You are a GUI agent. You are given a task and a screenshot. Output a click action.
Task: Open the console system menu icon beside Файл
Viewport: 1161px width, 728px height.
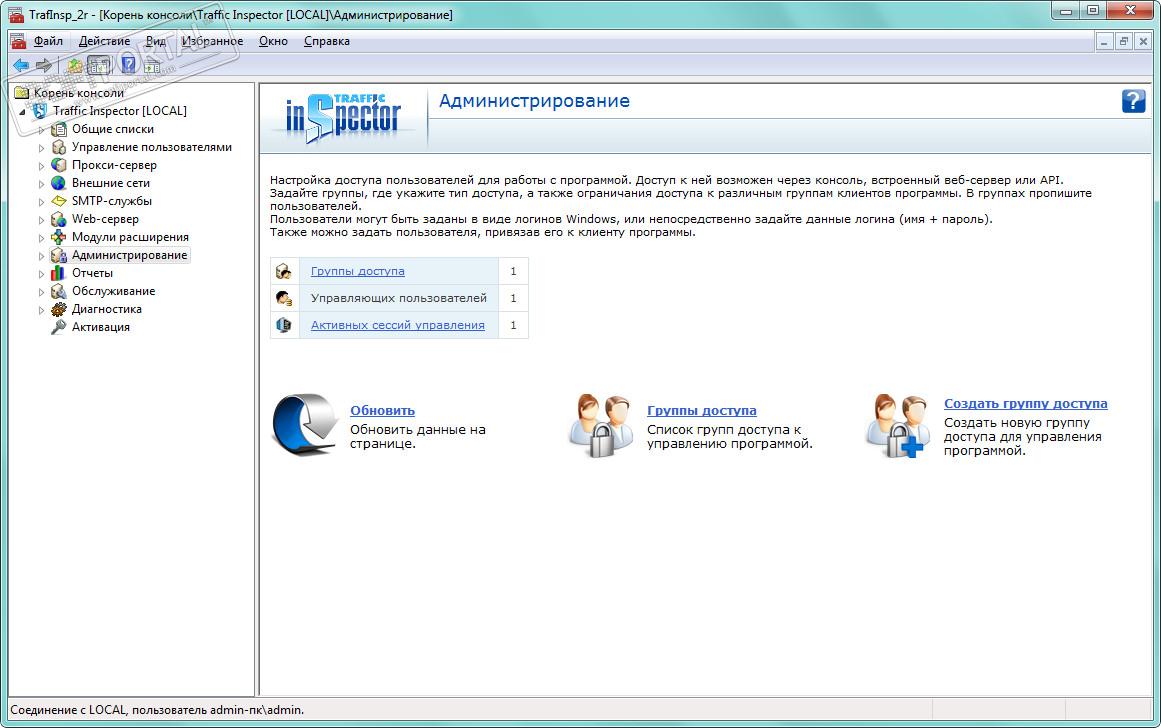[18, 41]
